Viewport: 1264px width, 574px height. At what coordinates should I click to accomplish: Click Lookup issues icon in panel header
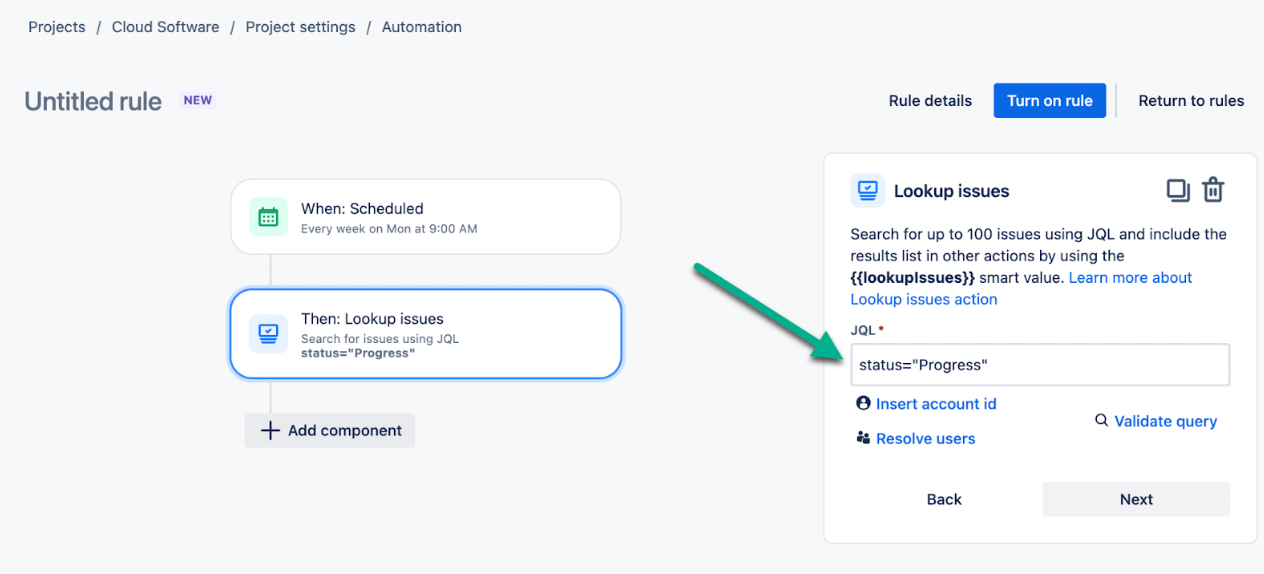click(867, 190)
